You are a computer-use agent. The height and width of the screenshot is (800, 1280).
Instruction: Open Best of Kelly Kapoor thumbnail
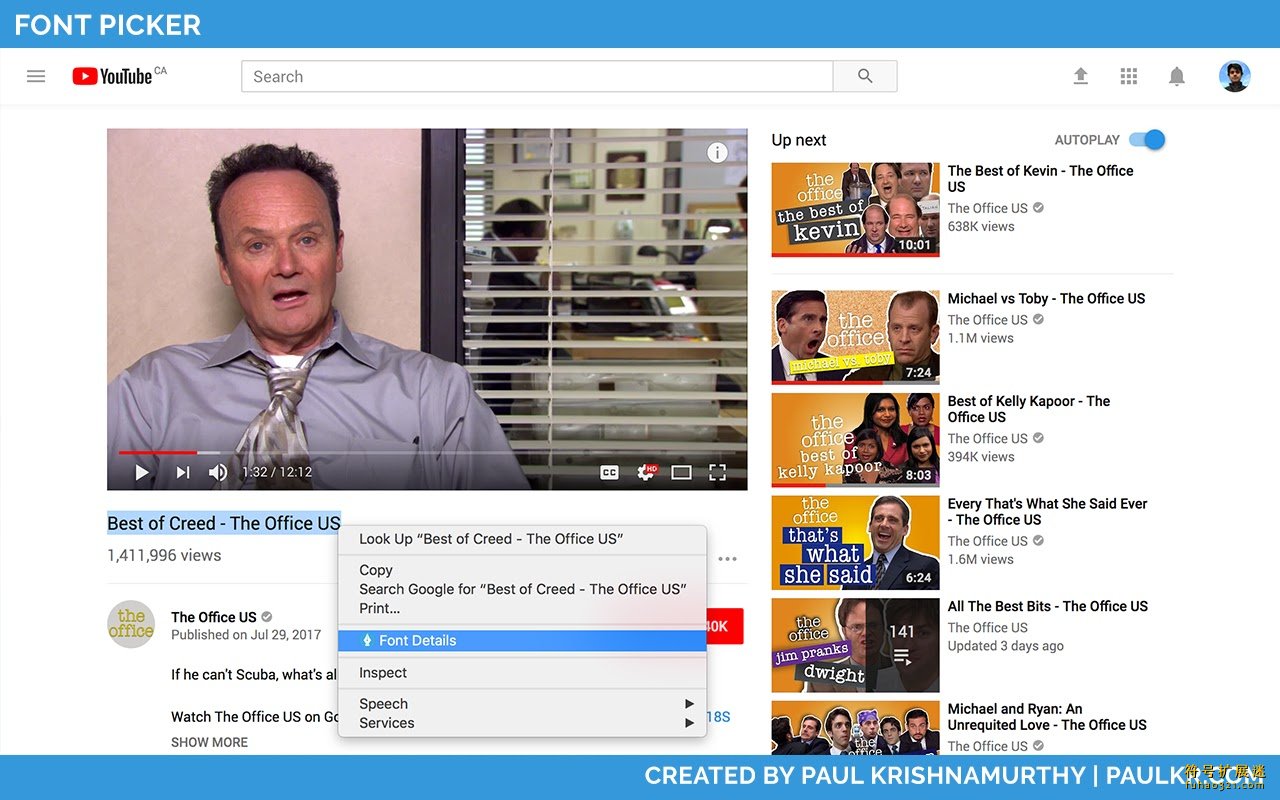tap(855, 440)
